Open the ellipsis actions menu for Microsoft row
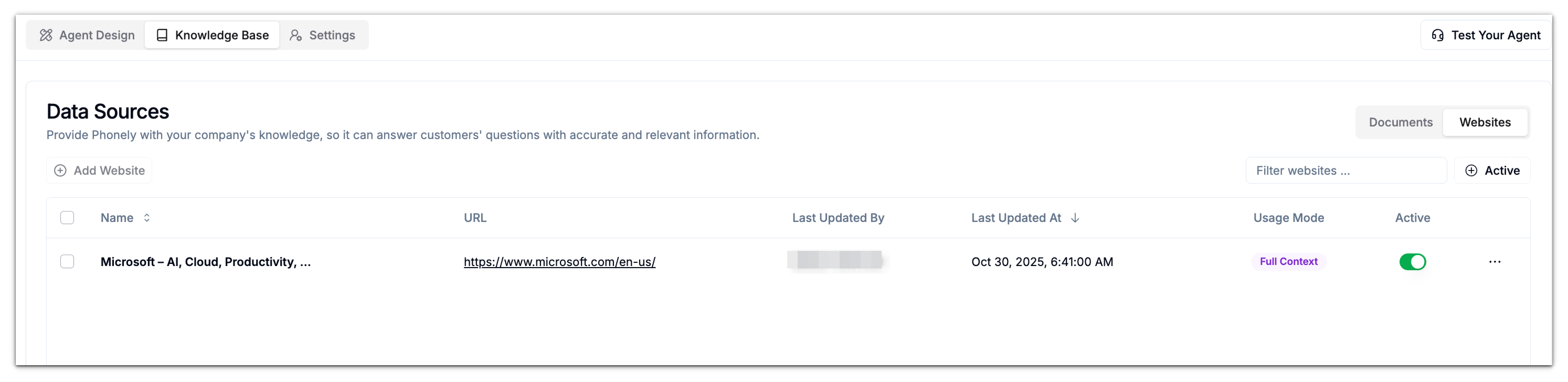 click(1496, 262)
